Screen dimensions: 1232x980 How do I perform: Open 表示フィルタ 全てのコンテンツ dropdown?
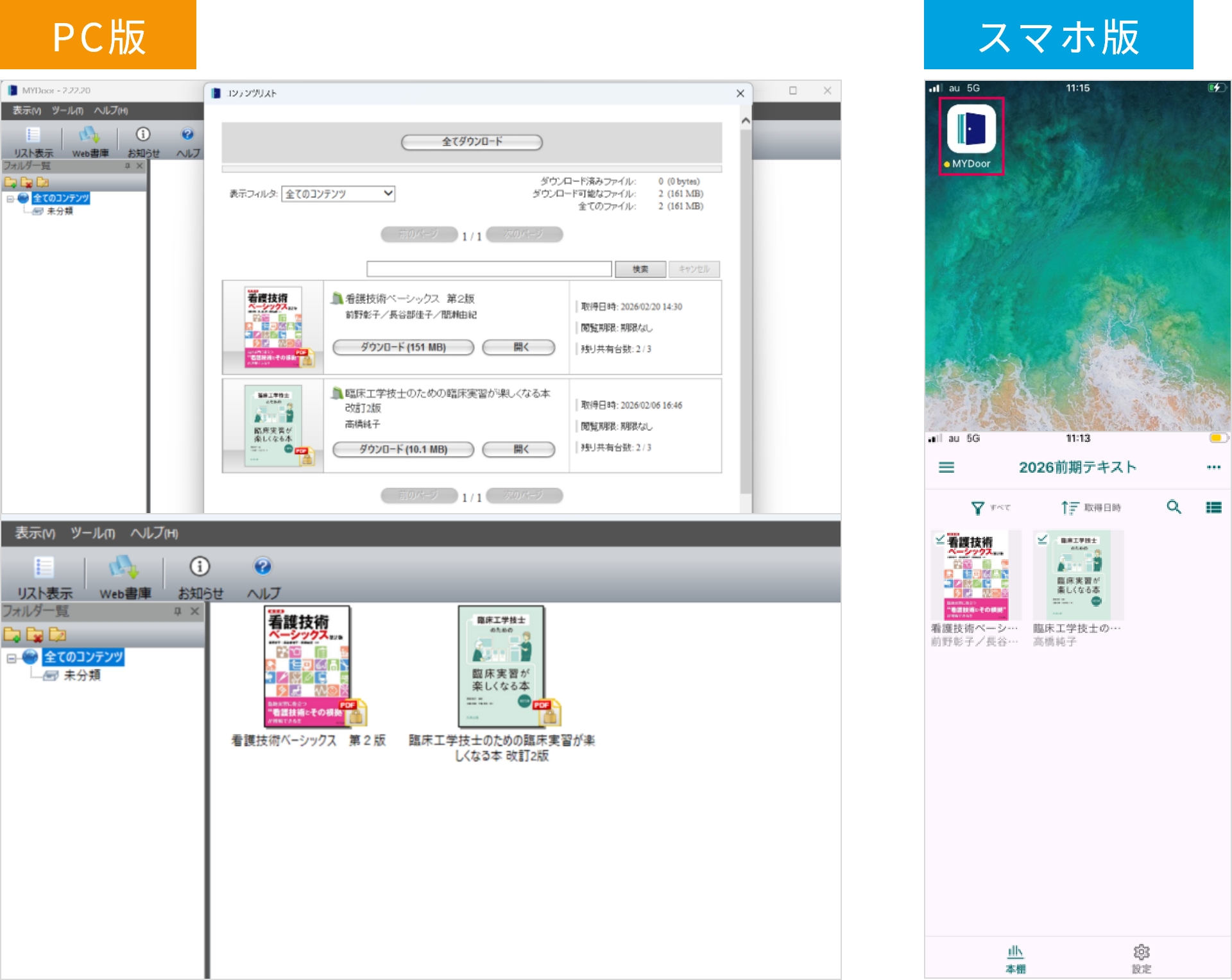tap(338, 194)
